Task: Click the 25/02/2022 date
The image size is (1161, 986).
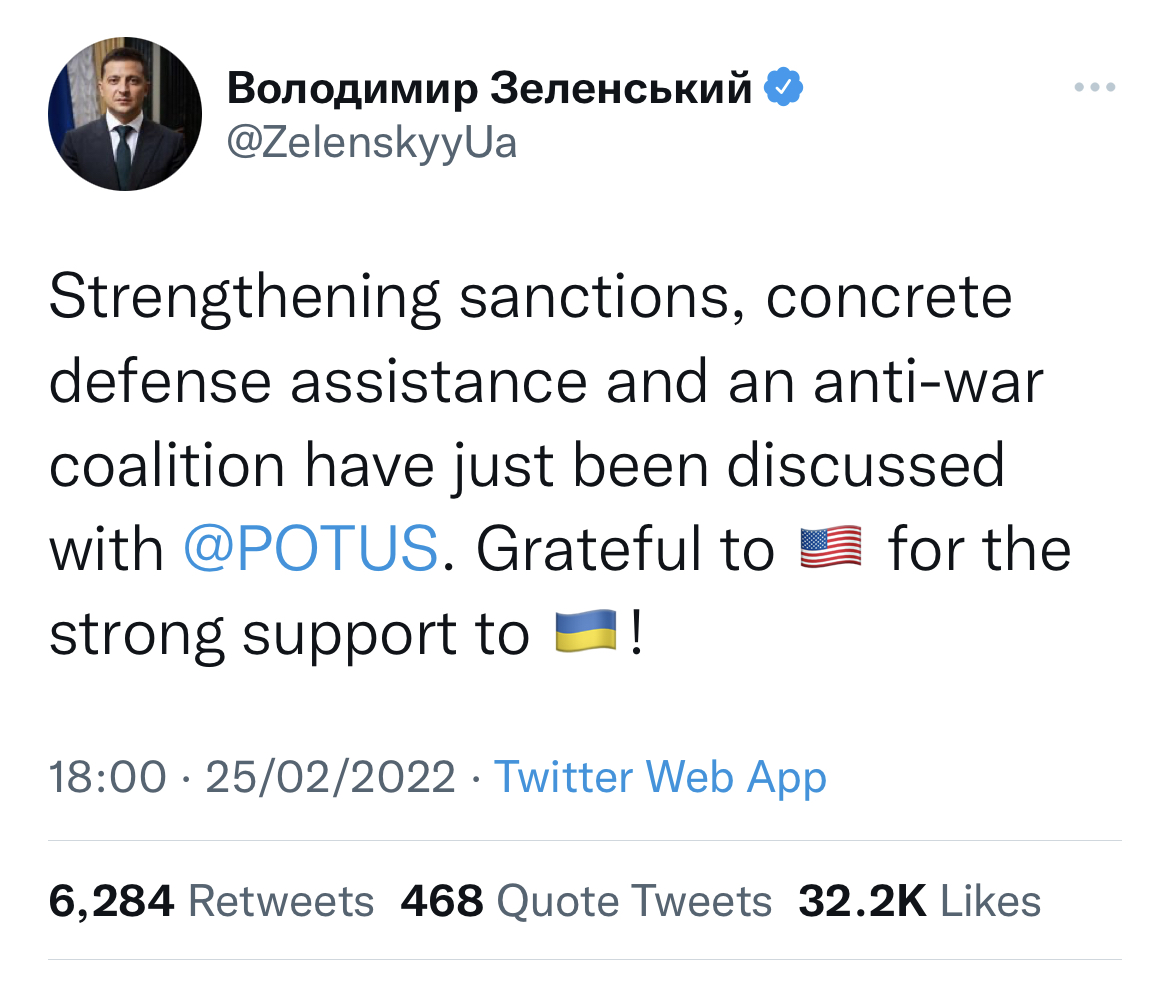Action: [x=330, y=777]
